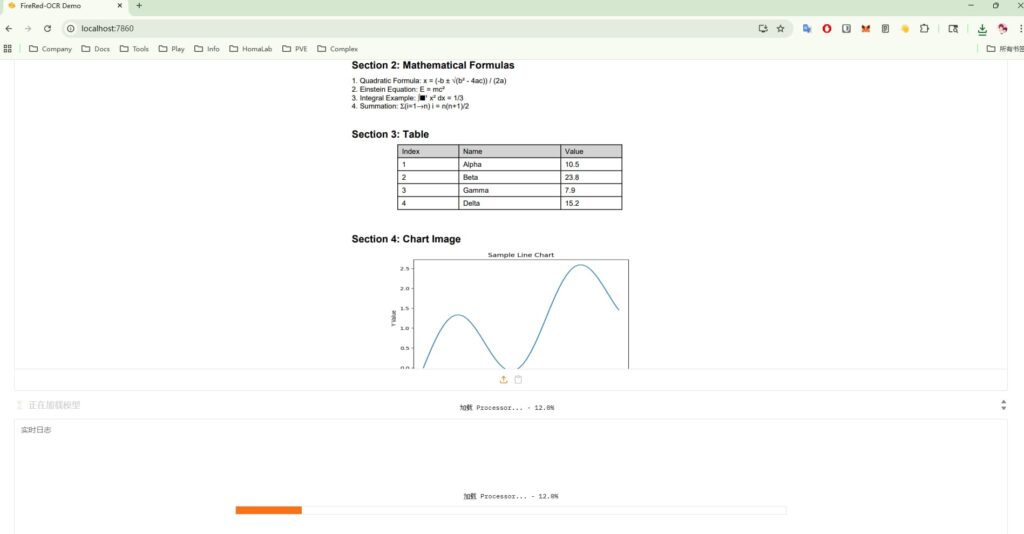Open the MetaMask fox extension
This screenshot has height=534, width=1024.
pyautogui.click(x=866, y=29)
